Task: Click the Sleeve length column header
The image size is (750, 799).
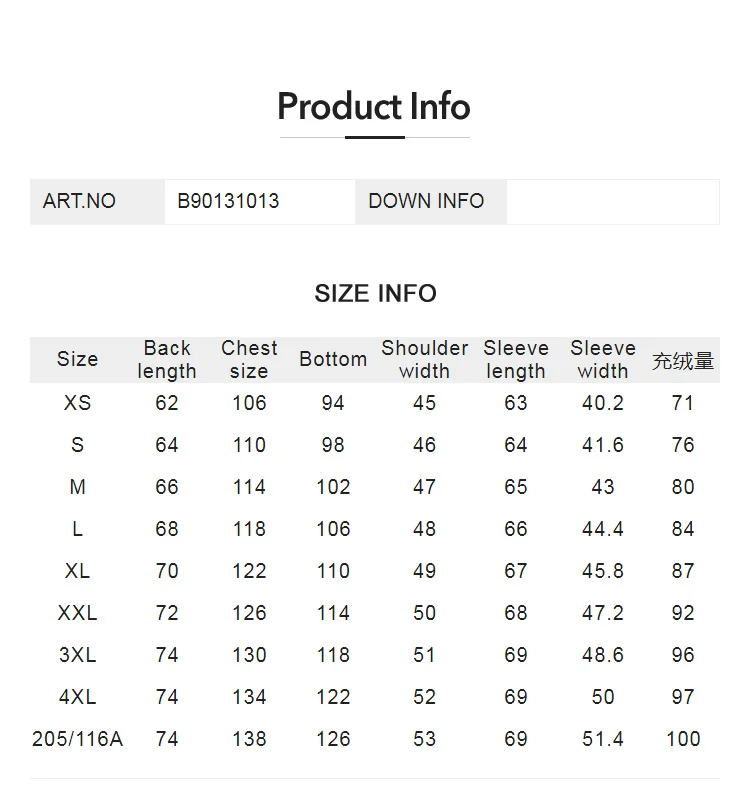Action: click(516, 360)
